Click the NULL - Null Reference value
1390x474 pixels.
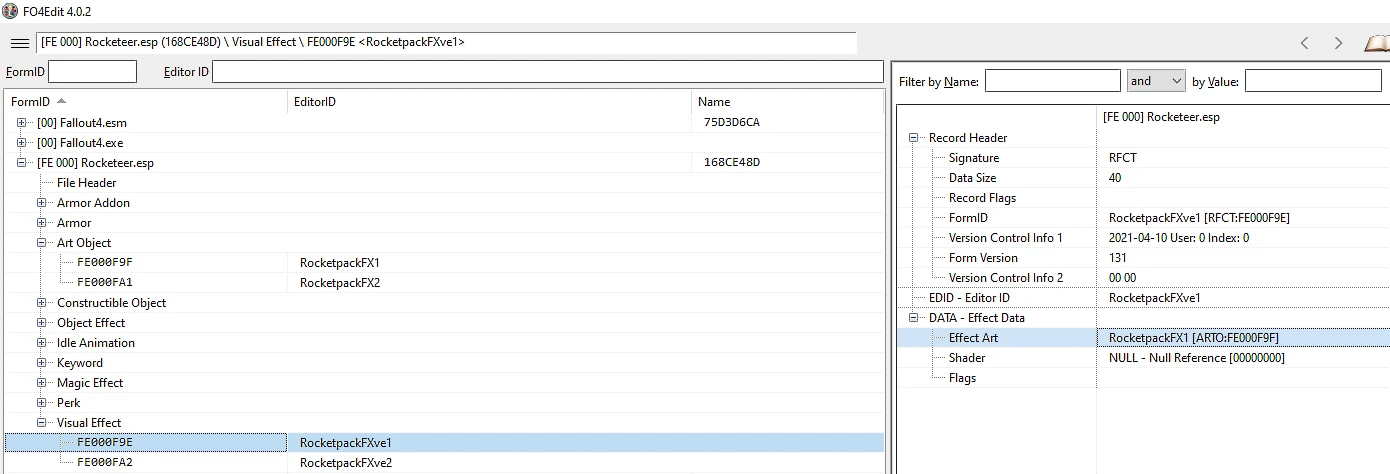(x=1197, y=358)
